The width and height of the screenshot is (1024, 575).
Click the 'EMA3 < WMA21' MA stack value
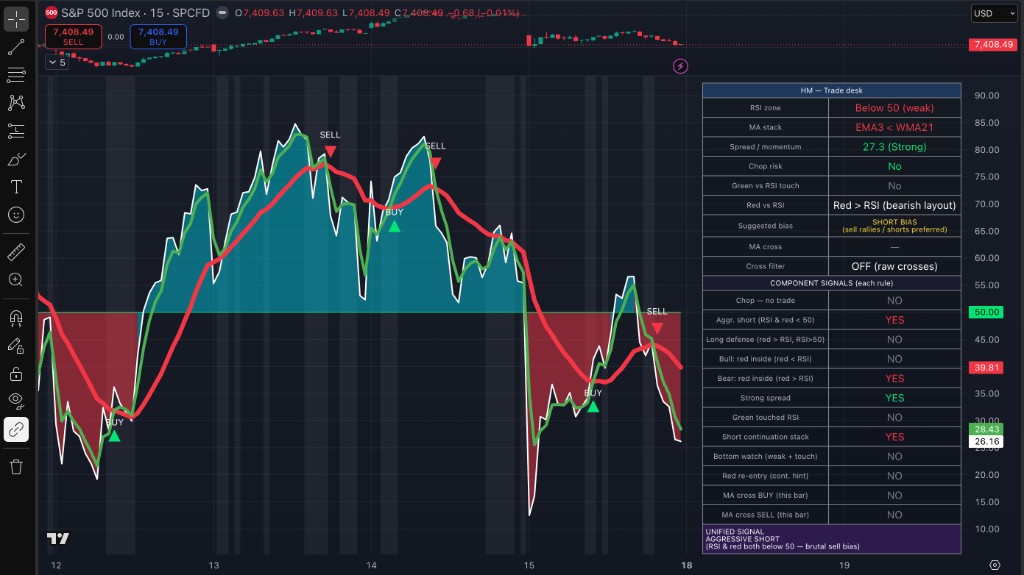894,127
